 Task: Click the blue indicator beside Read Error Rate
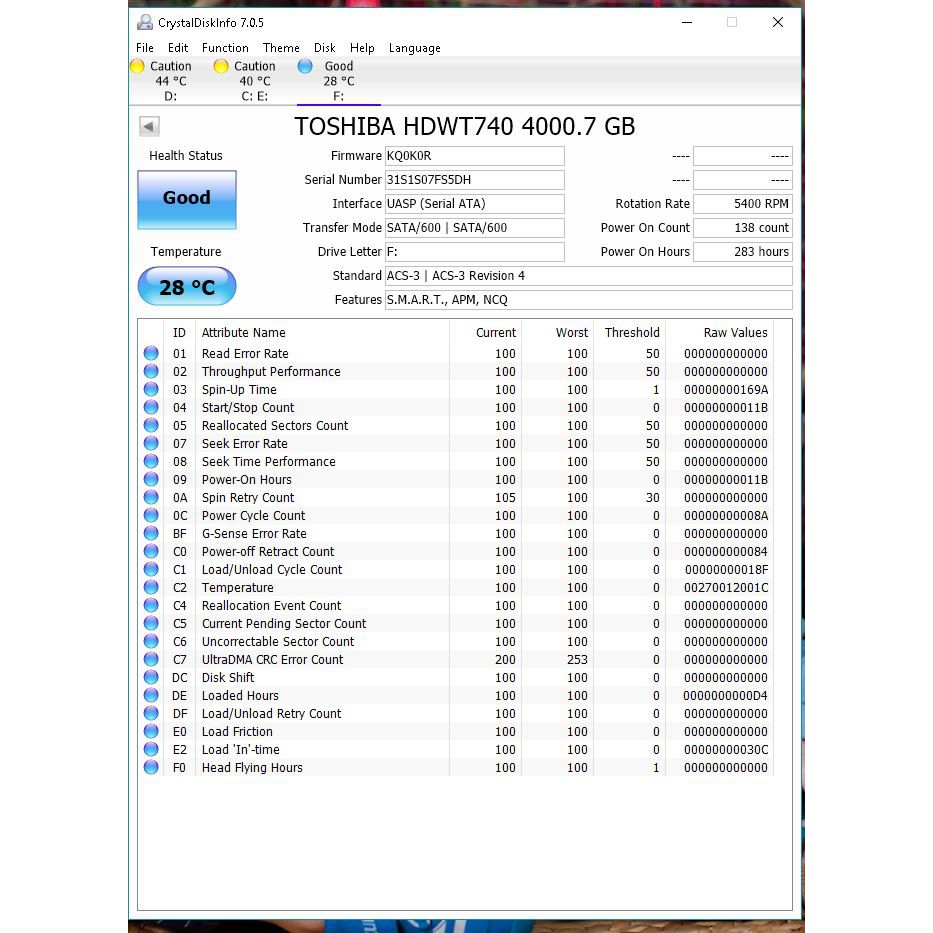(151, 353)
